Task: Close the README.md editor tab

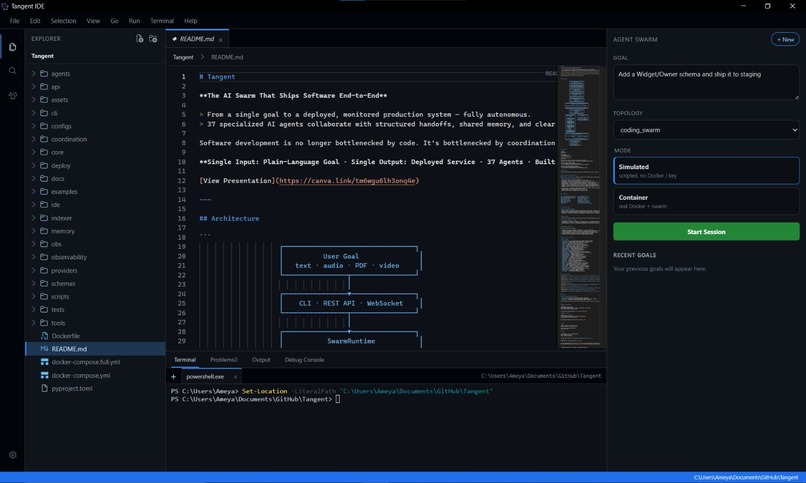Action: point(221,40)
